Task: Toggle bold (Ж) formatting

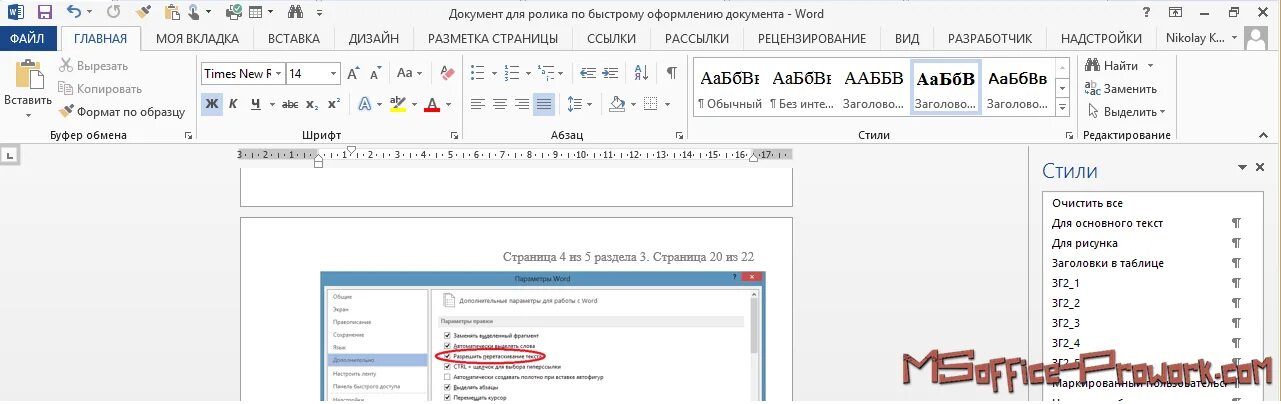Action: (211, 104)
